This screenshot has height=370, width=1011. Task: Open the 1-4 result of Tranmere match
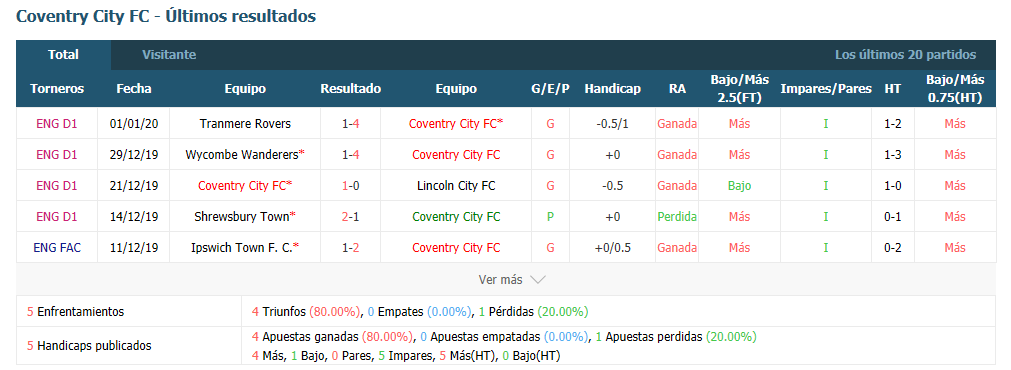[351, 124]
